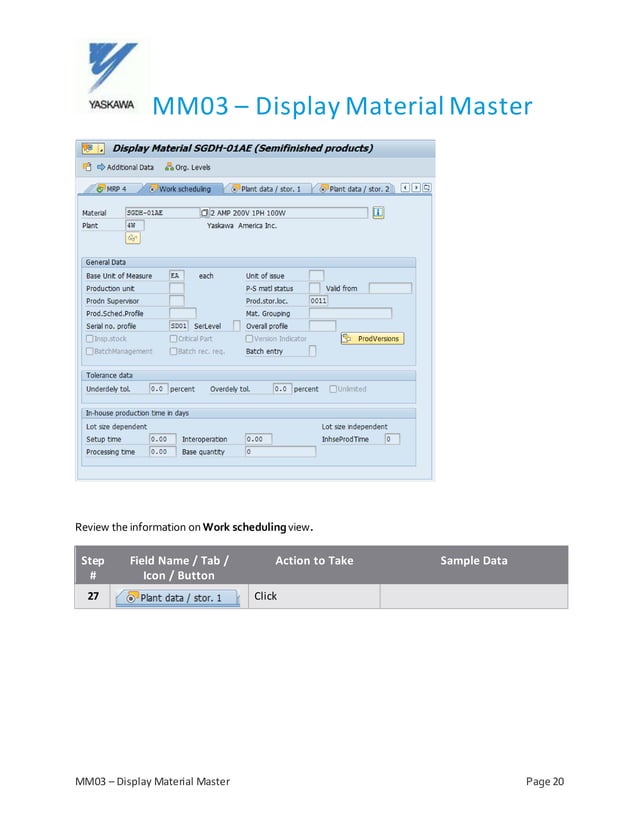
Task: Click the Overdely tol. field
Action: [x=282, y=389]
